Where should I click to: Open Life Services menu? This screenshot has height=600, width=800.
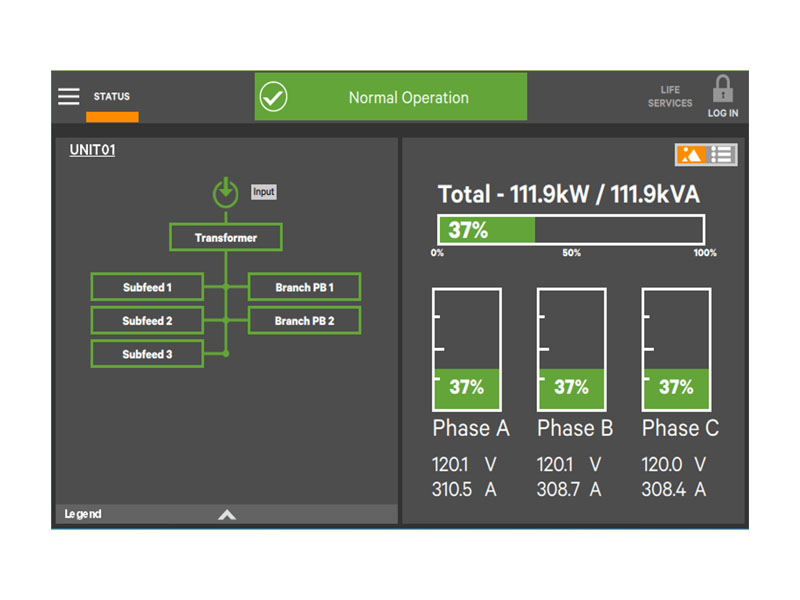[x=669, y=97]
